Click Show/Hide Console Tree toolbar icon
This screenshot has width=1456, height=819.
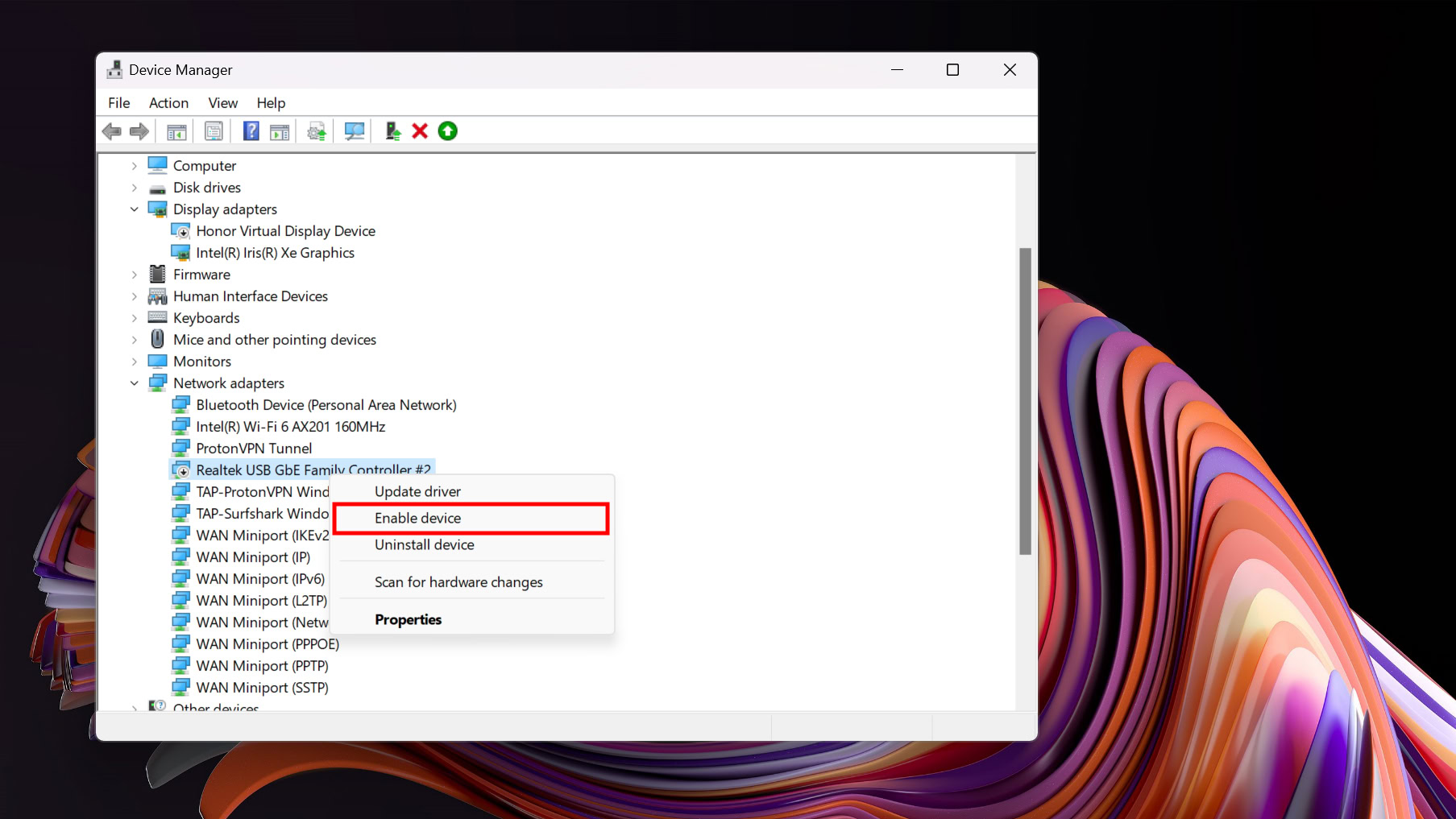pyautogui.click(x=176, y=131)
